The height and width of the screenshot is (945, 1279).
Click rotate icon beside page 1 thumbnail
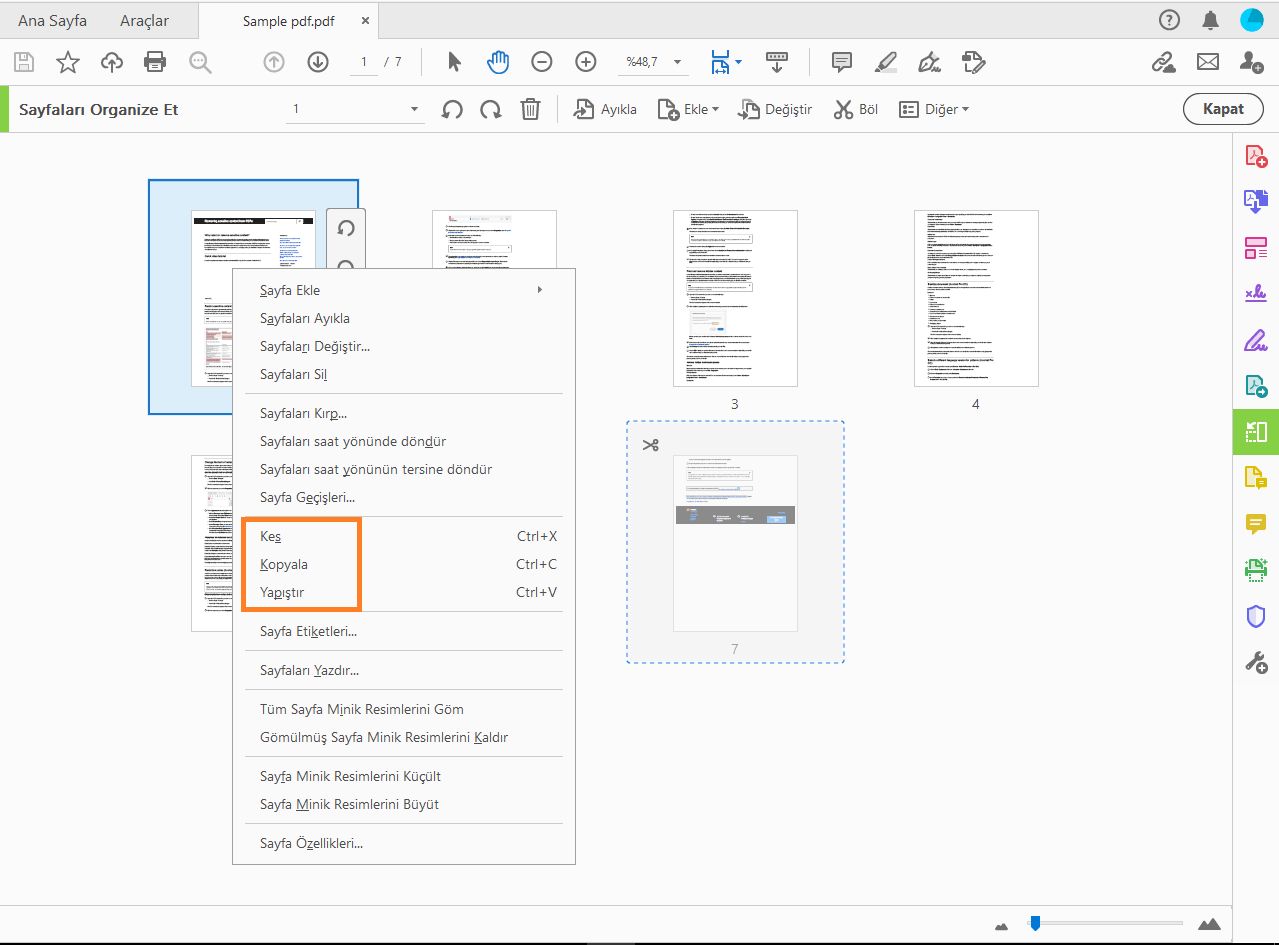(x=346, y=228)
